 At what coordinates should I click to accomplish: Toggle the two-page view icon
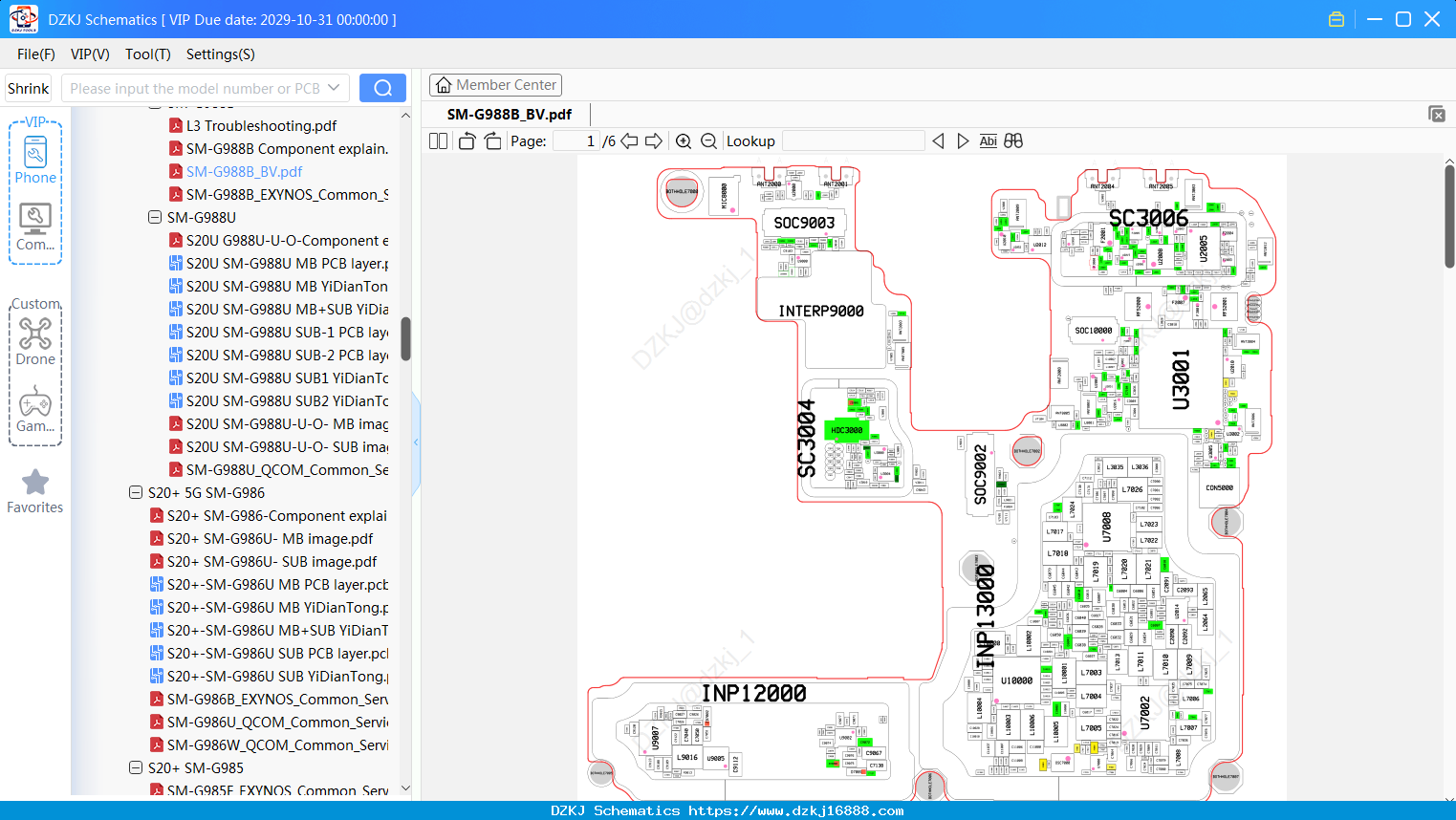point(439,140)
